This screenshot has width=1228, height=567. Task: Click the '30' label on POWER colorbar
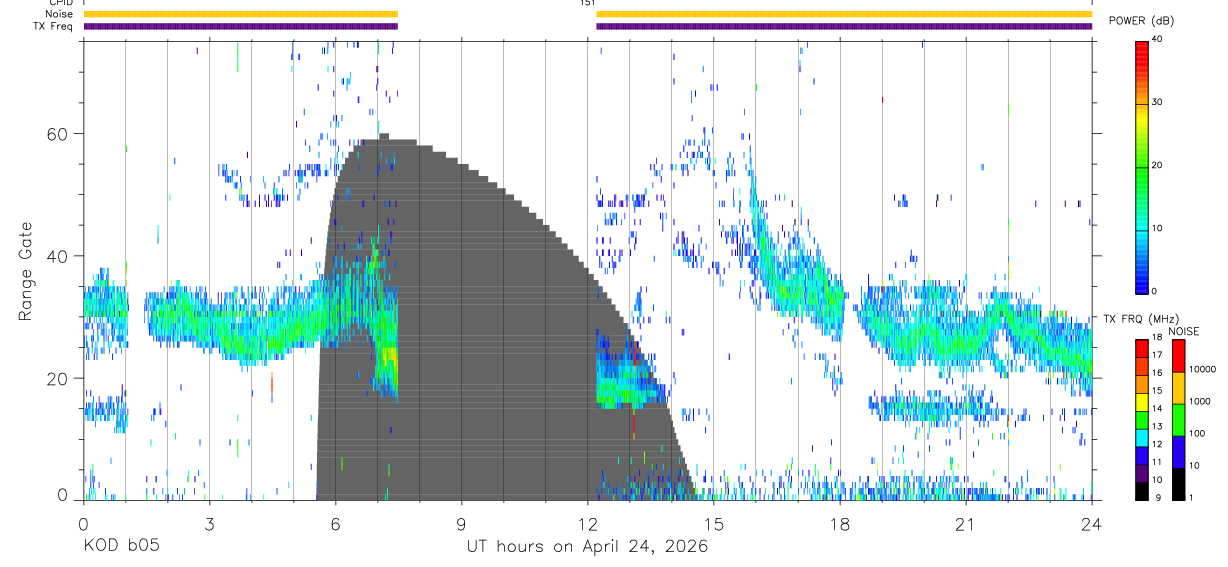pos(1159,102)
